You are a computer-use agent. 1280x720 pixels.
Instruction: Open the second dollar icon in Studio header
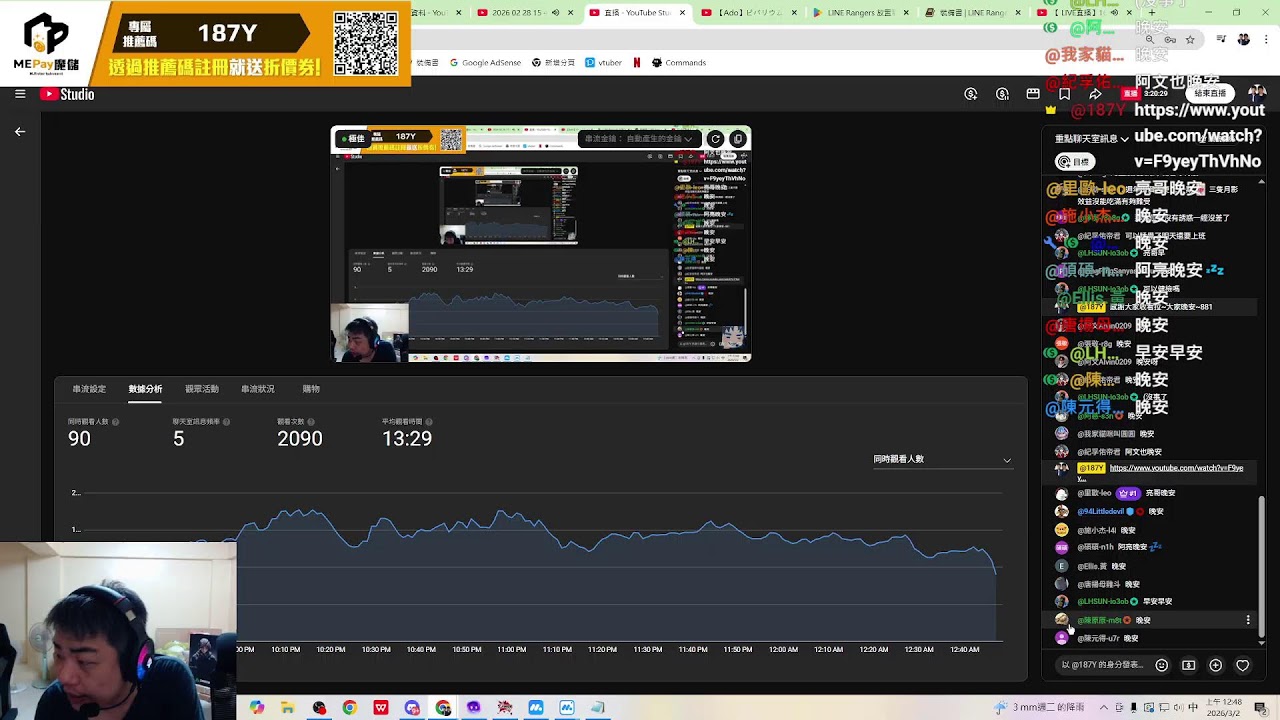[1002, 94]
